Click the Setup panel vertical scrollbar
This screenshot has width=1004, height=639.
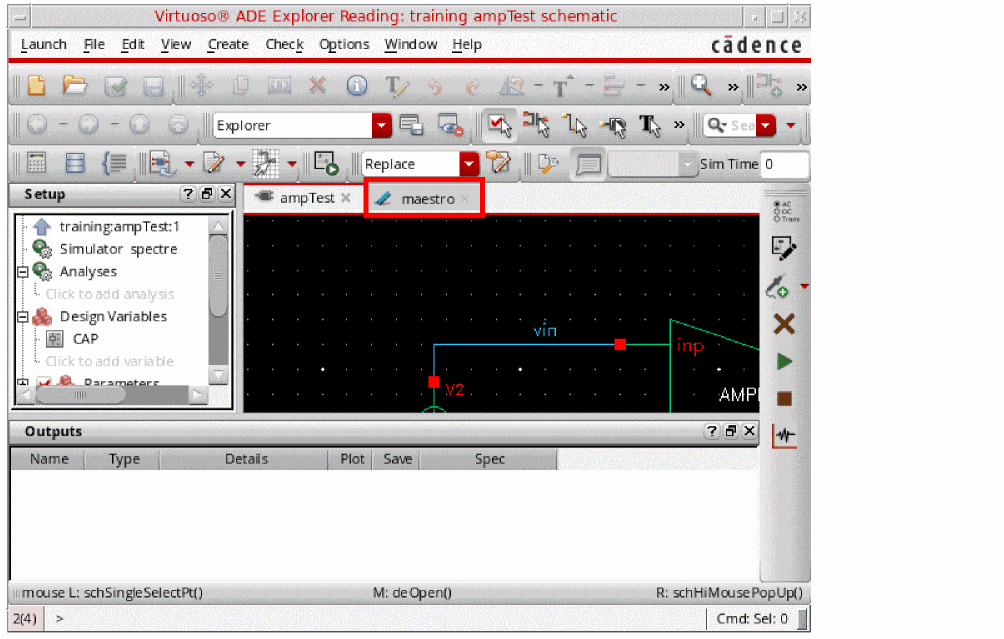218,276
